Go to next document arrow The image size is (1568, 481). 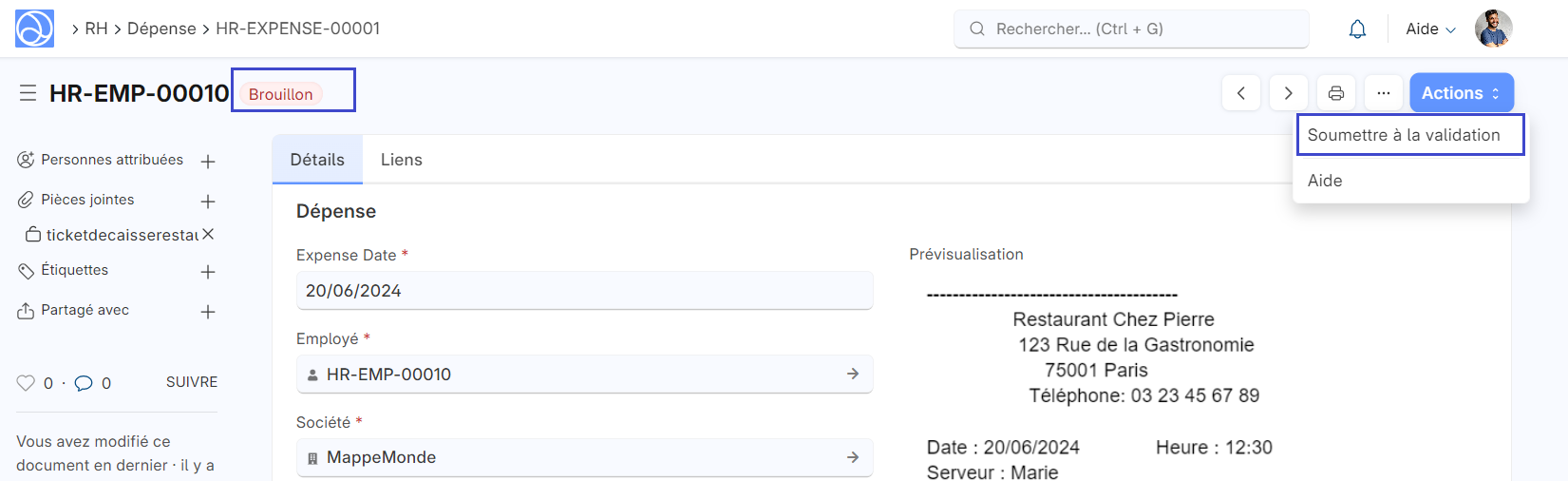(x=1288, y=93)
